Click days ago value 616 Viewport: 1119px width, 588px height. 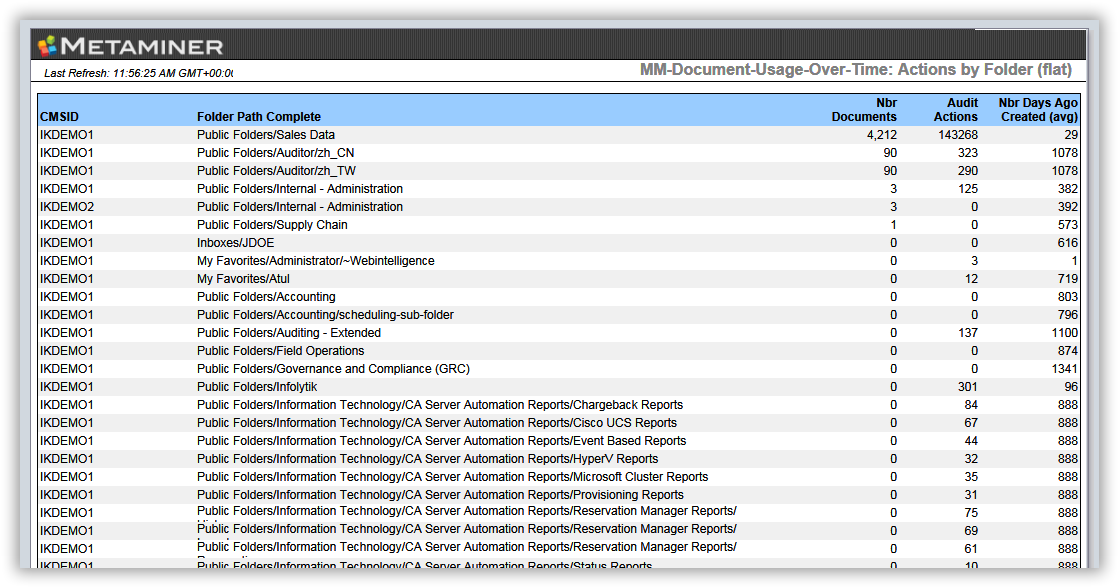pos(1068,243)
